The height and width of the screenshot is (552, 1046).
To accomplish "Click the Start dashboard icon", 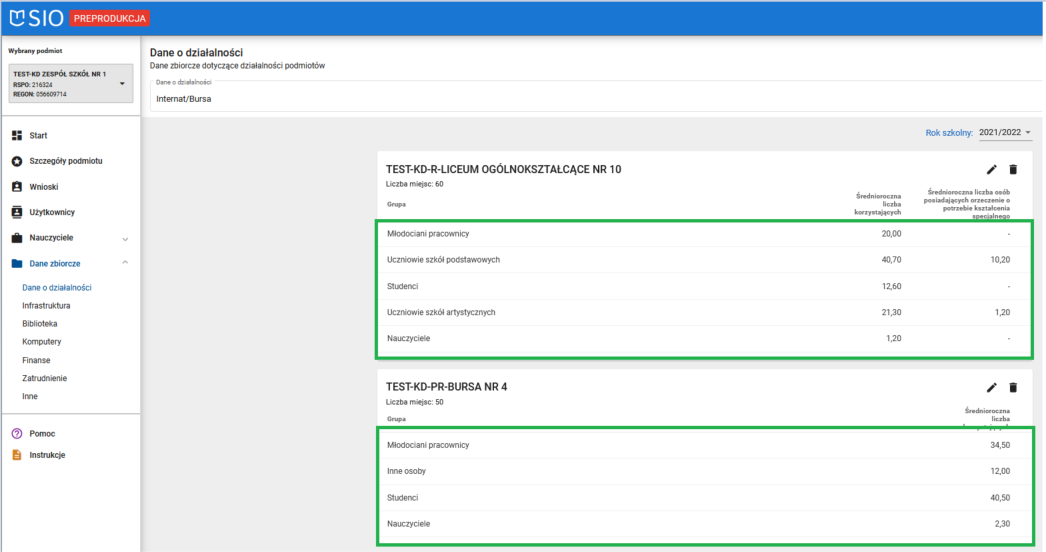I will click(17, 135).
